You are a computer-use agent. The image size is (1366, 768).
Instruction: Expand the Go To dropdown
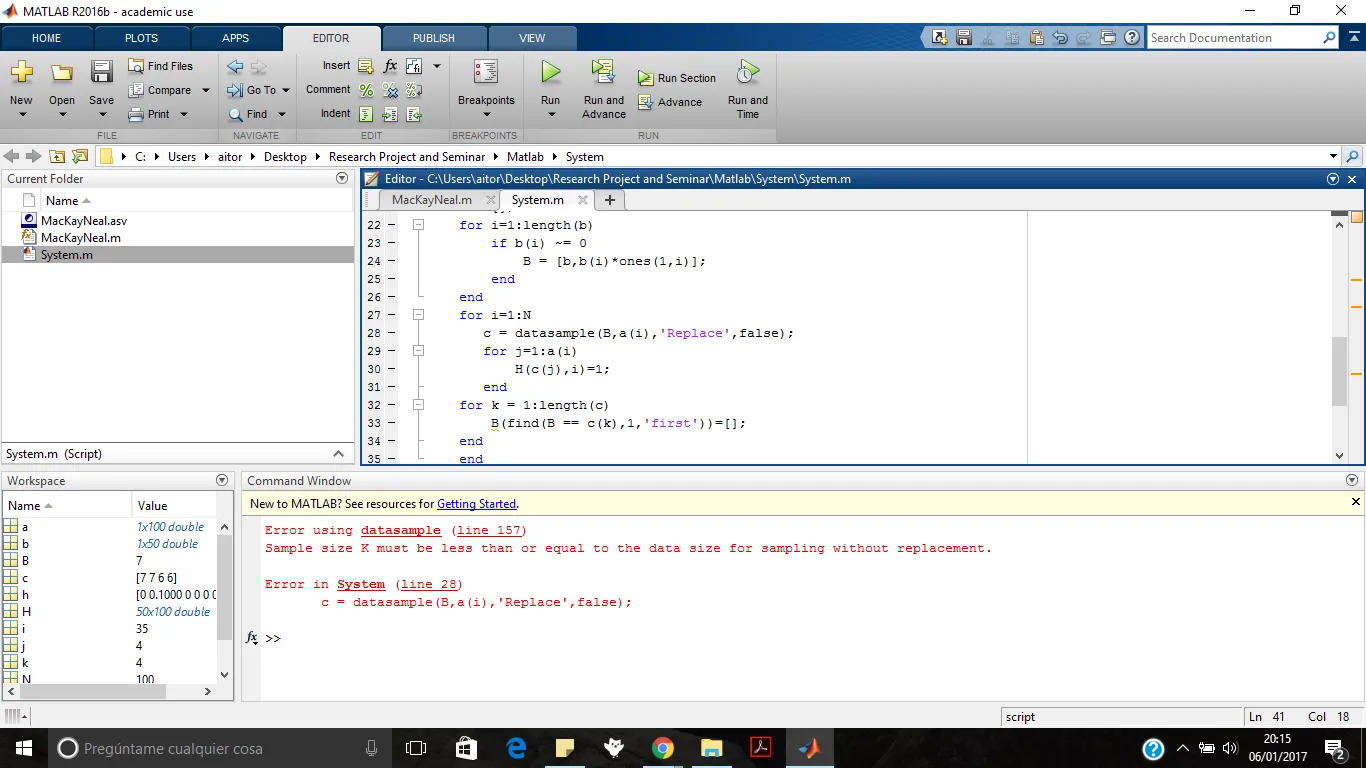pyautogui.click(x=285, y=90)
